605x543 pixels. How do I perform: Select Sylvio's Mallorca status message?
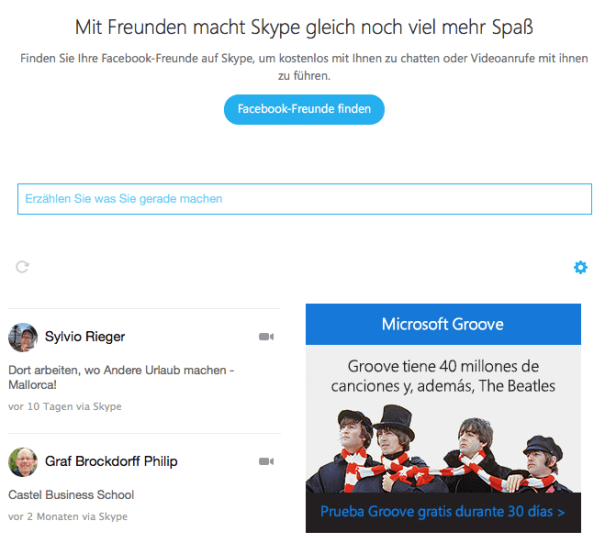[x=120, y=377]
